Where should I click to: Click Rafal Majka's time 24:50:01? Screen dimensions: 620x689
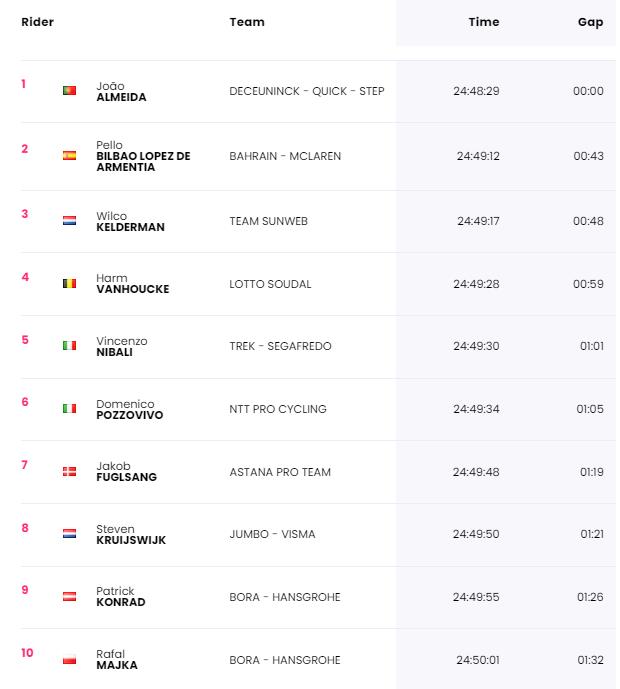point(478,660)
